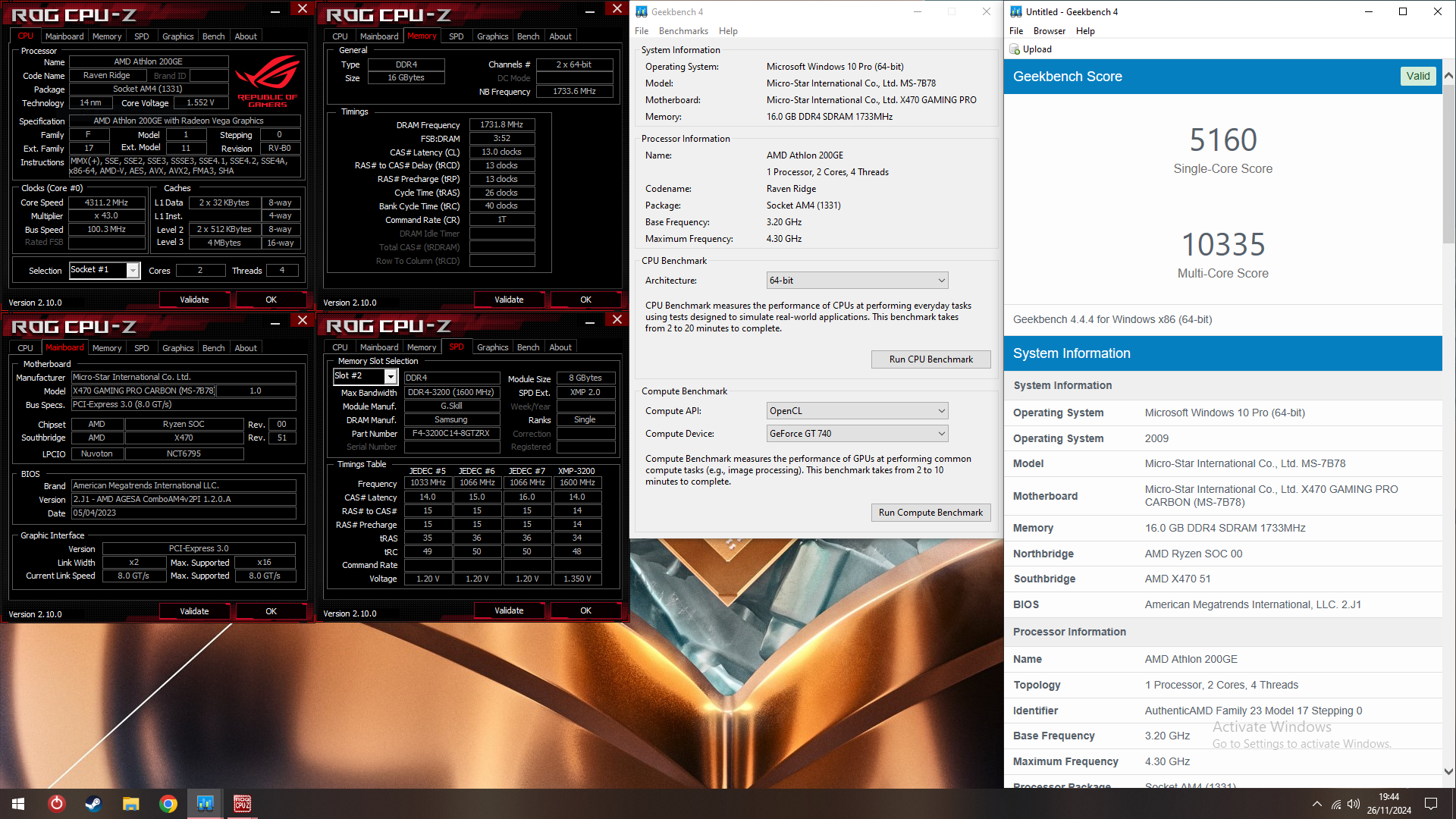Show hidden system tray icons
This screenshot has width=1456, height=819.
pos(1316,804)
